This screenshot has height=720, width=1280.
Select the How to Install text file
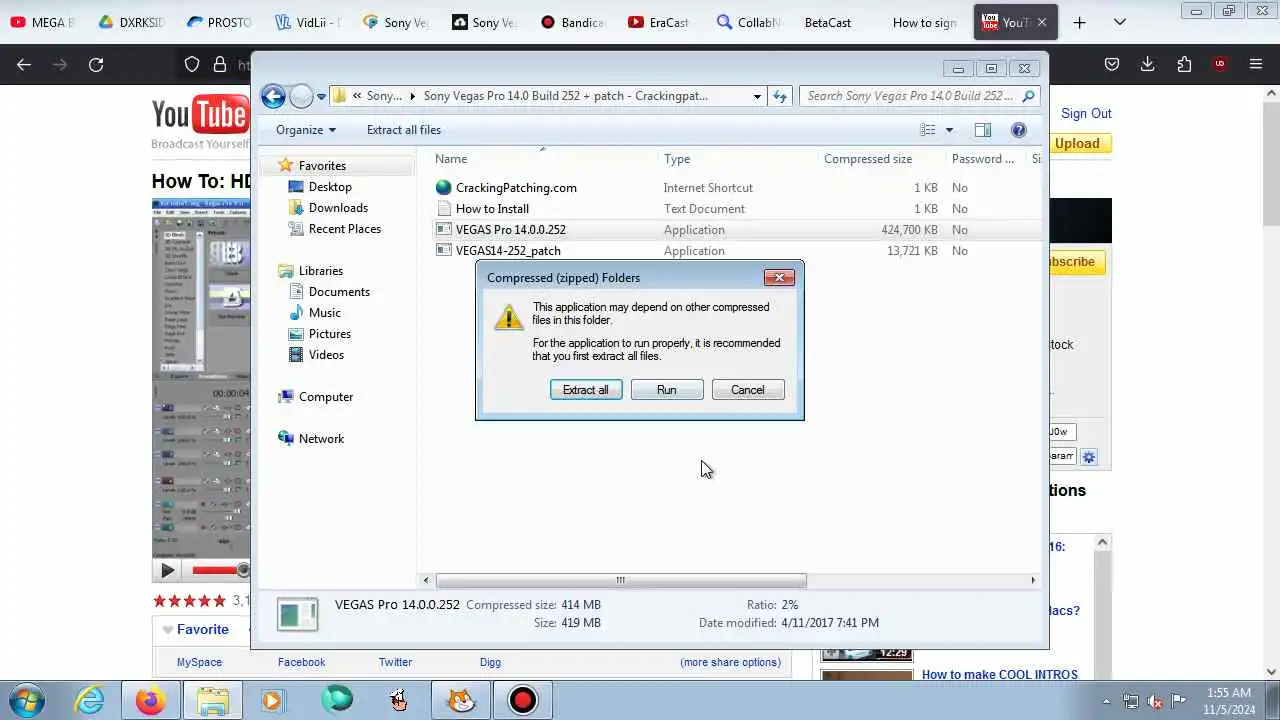pos(492,209)
